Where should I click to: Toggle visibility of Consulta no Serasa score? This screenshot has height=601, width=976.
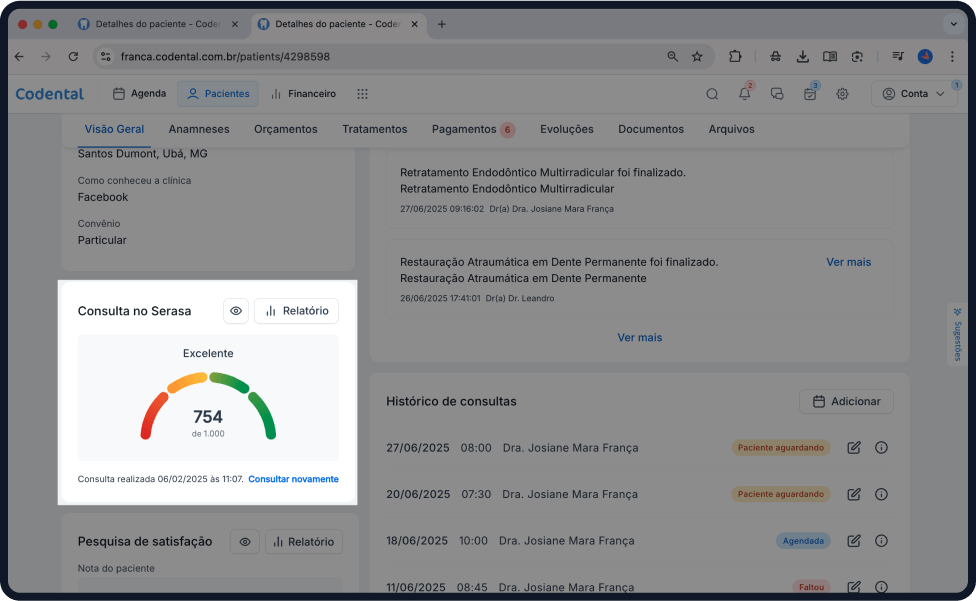click(236, 311)
